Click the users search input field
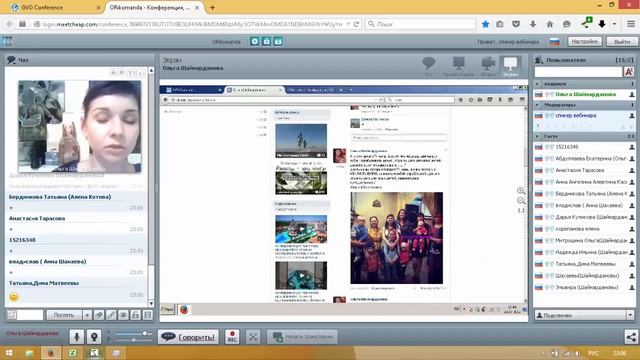This screenshot has width=640, height=360. [x=578, y=72]
